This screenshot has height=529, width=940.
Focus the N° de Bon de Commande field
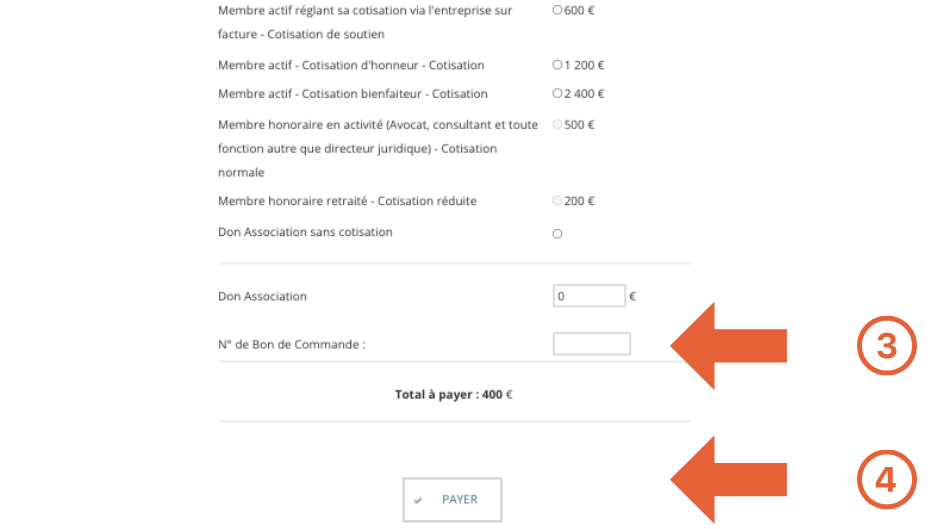(x=591, y=344)
